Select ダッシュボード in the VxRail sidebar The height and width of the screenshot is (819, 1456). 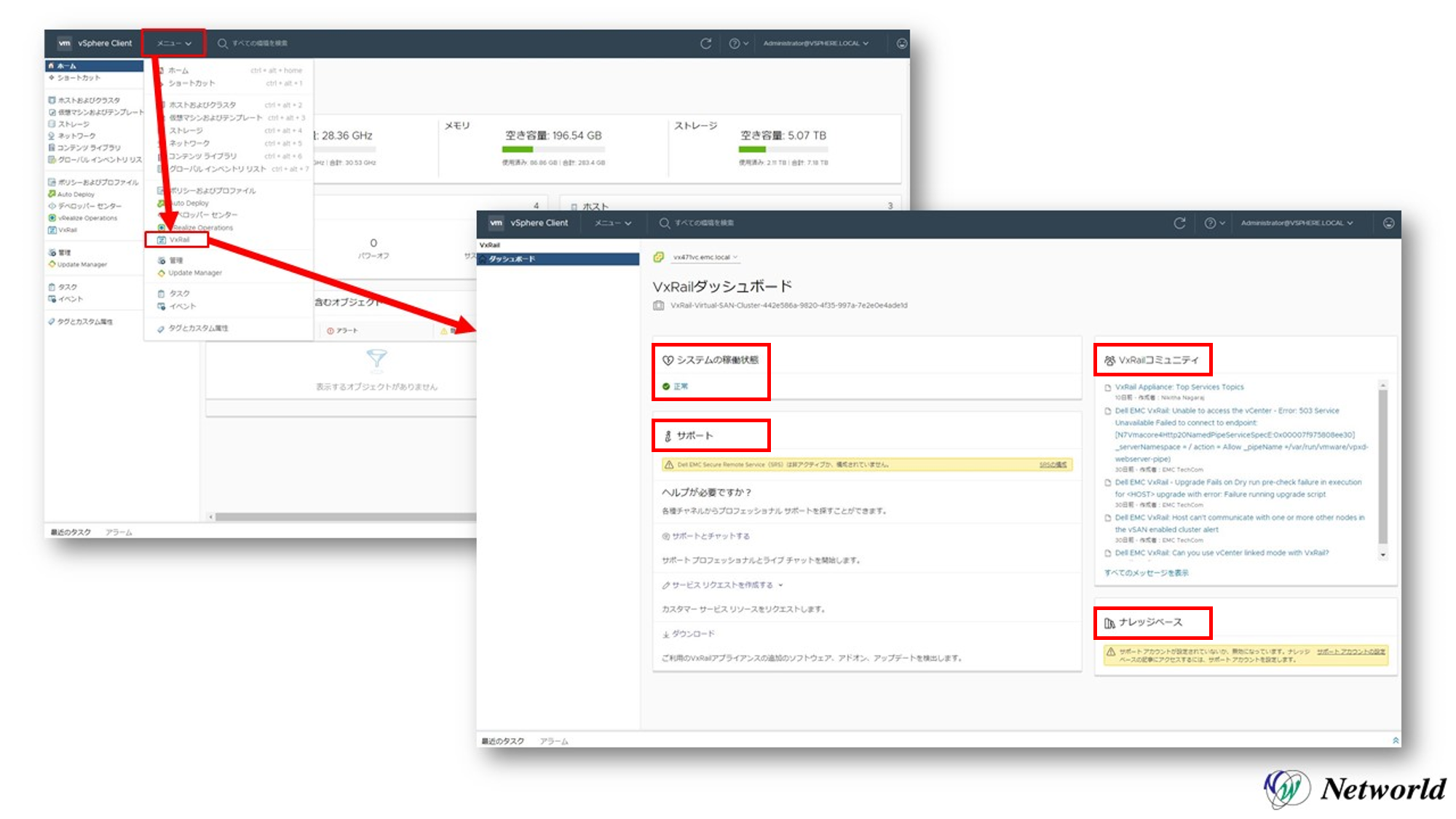pyautogui.click(x=558, y=259)
